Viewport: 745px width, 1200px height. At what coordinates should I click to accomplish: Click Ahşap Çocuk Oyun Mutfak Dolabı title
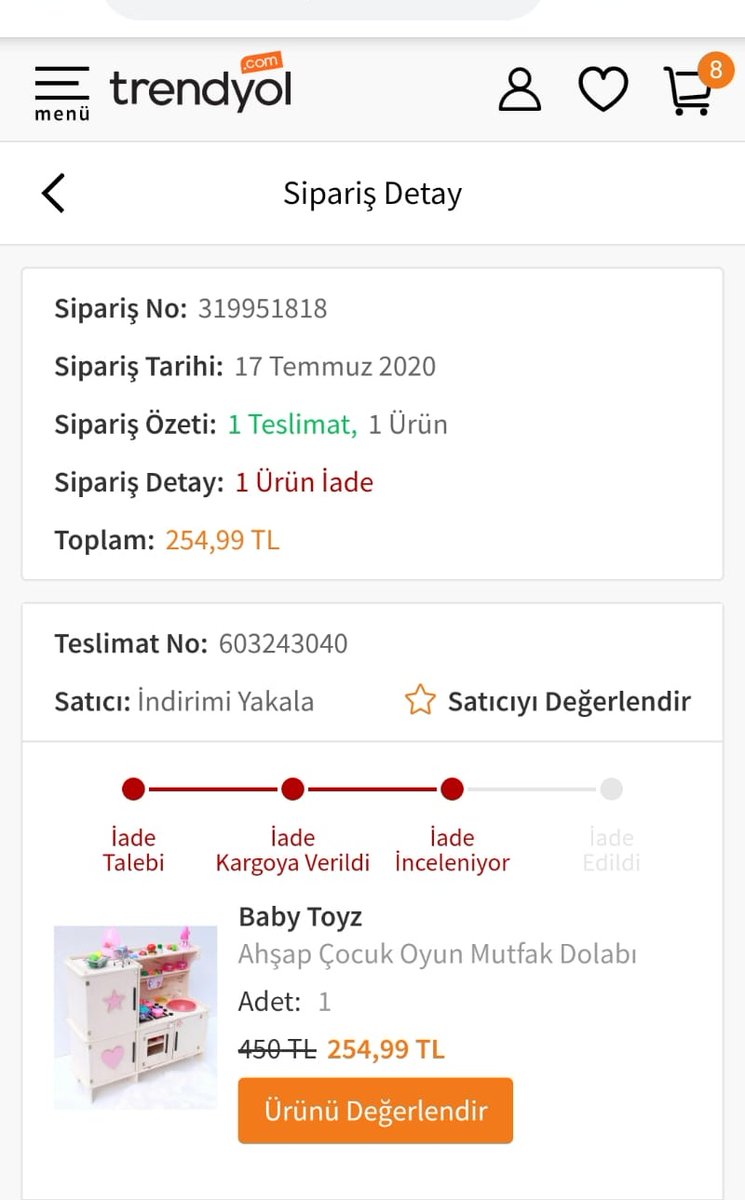point(438,955)
